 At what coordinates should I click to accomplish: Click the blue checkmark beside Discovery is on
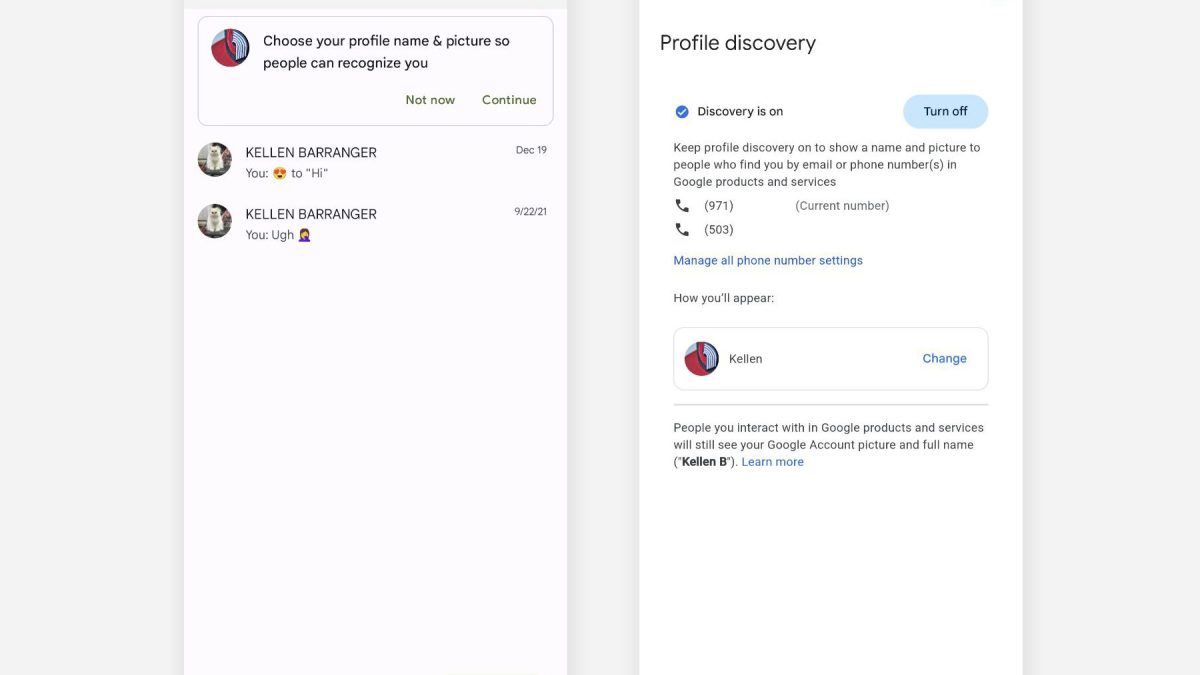(x=682, y=112)
